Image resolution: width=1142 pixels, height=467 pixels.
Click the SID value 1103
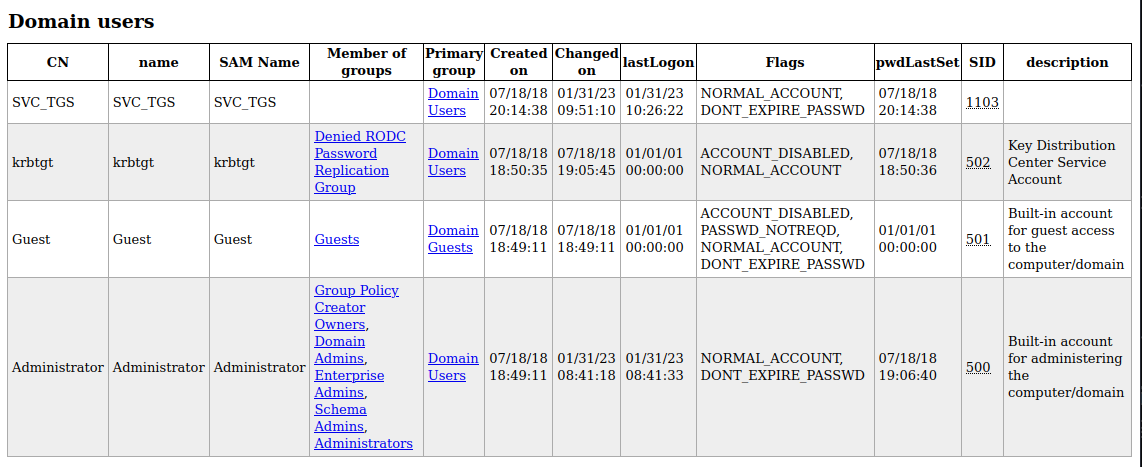[982, 102]
